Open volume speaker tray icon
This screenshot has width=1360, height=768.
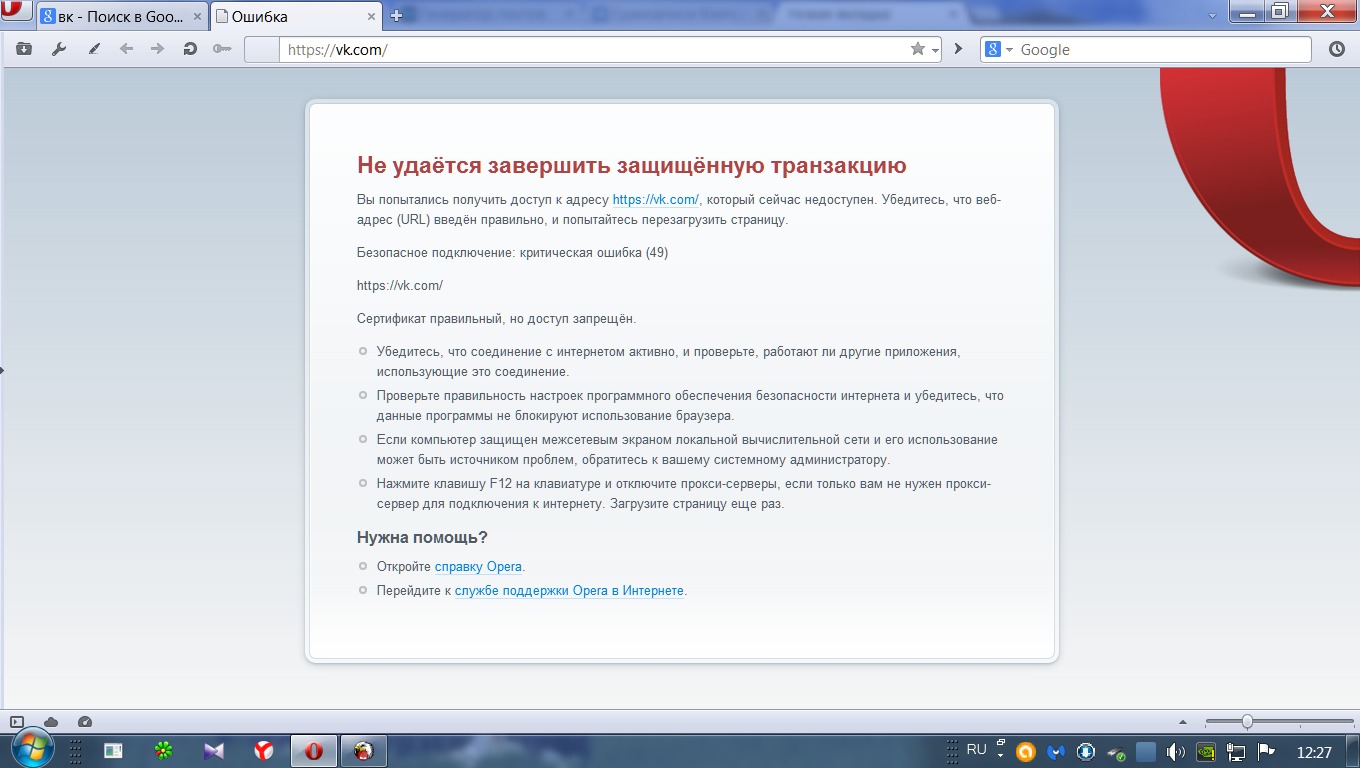pyautogui.click(x=1176, y=751)
